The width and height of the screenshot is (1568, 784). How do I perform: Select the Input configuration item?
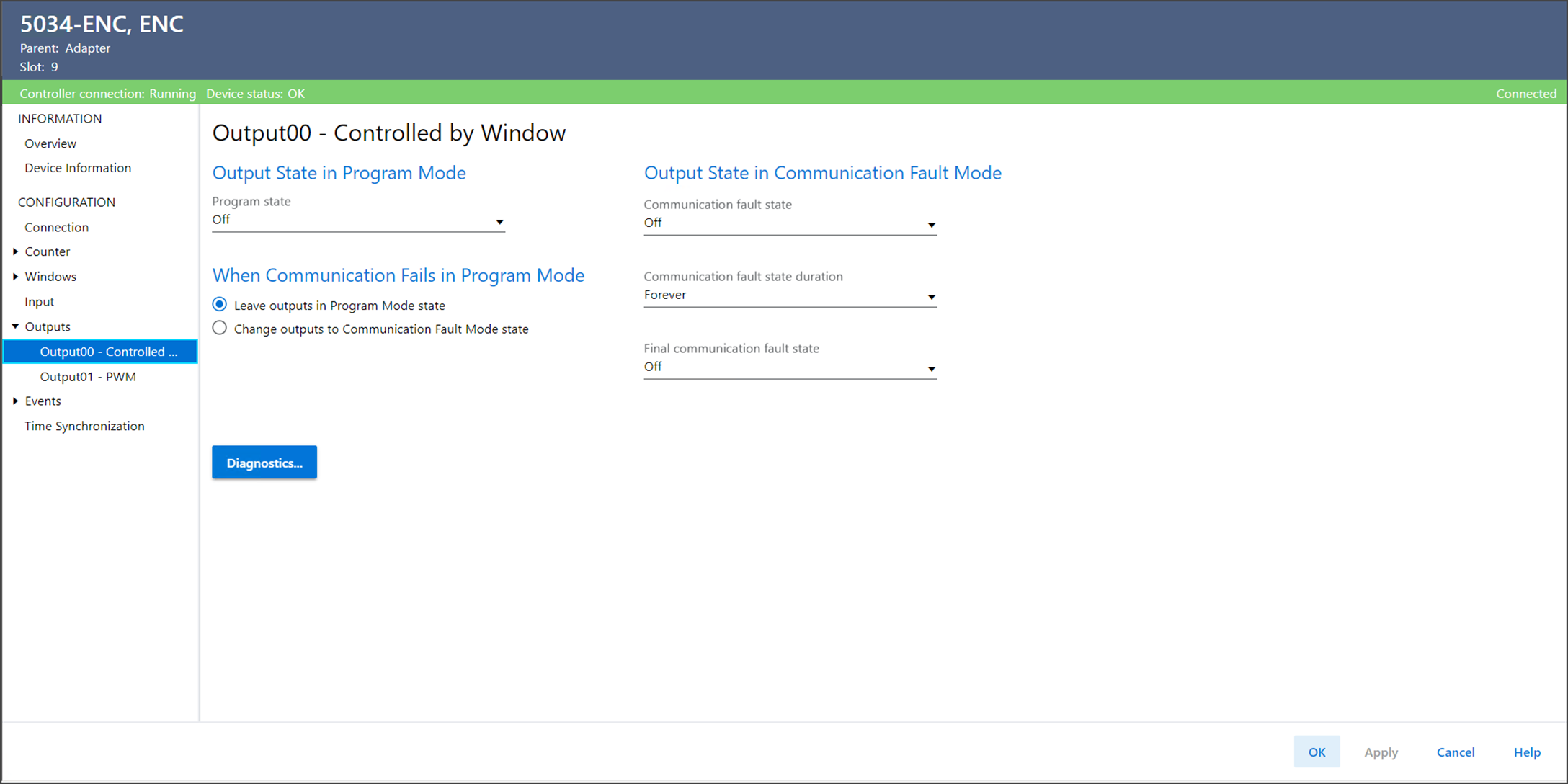[x=40, y=301]
